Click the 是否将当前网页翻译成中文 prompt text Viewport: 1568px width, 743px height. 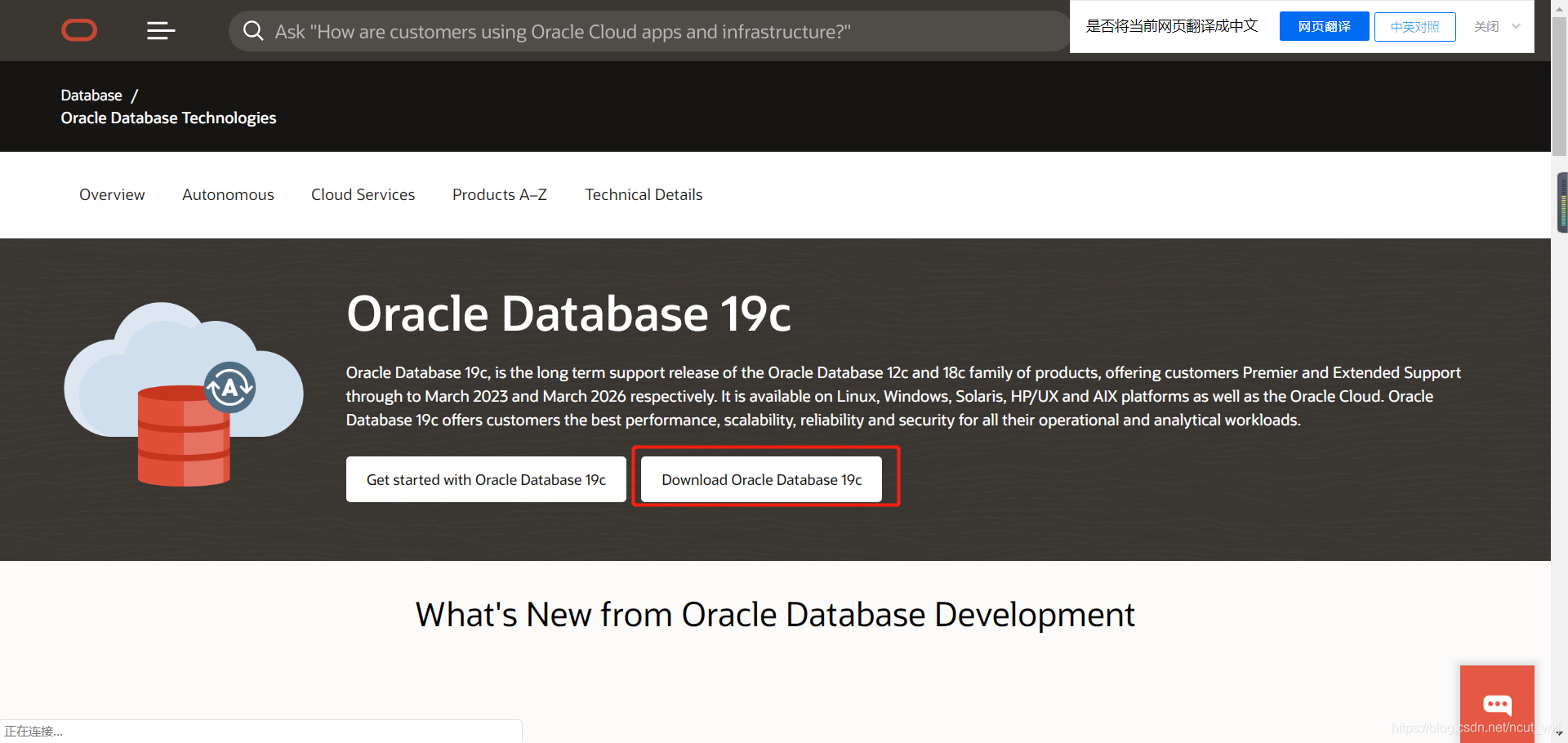tap(1171, 27)
